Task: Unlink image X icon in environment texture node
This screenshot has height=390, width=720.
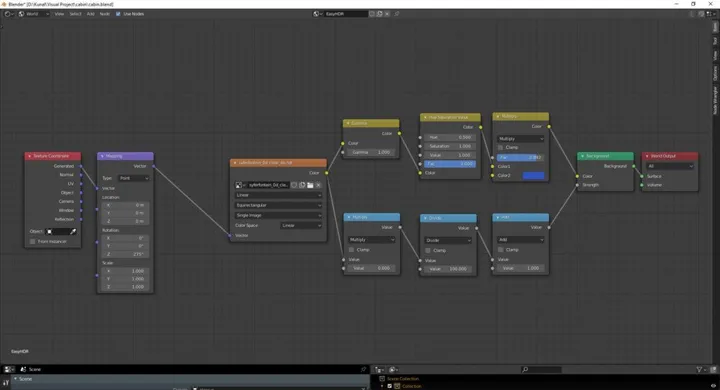Action: 318,185
